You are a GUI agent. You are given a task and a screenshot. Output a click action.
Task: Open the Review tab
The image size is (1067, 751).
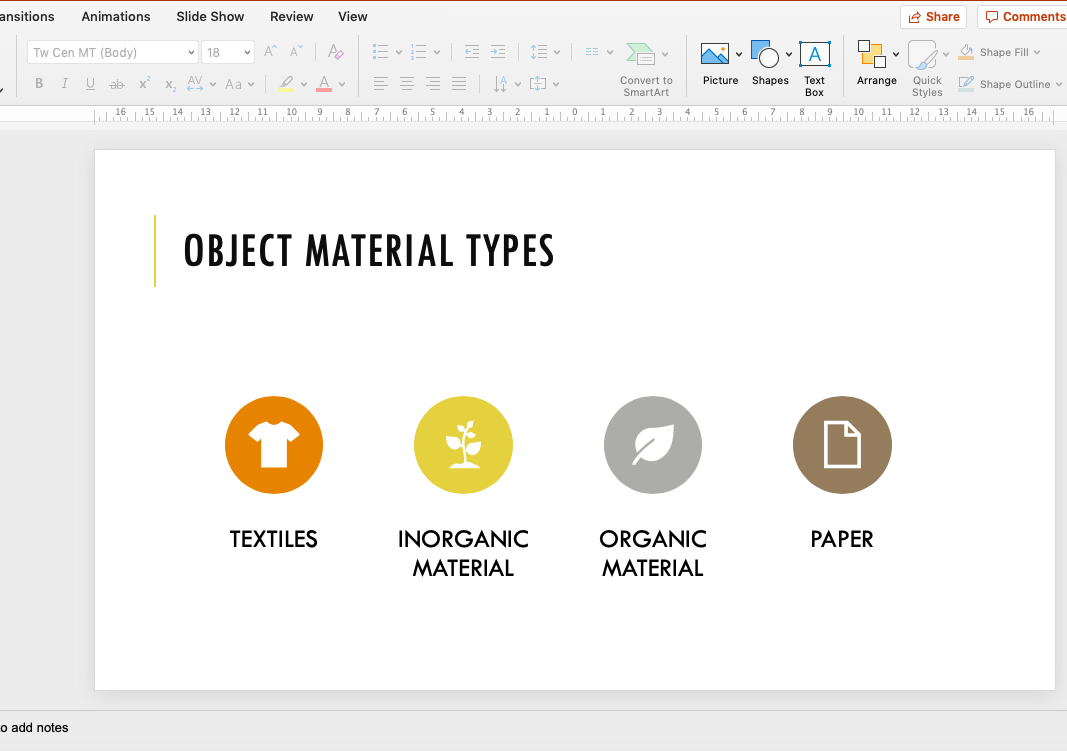pos(291,16)
